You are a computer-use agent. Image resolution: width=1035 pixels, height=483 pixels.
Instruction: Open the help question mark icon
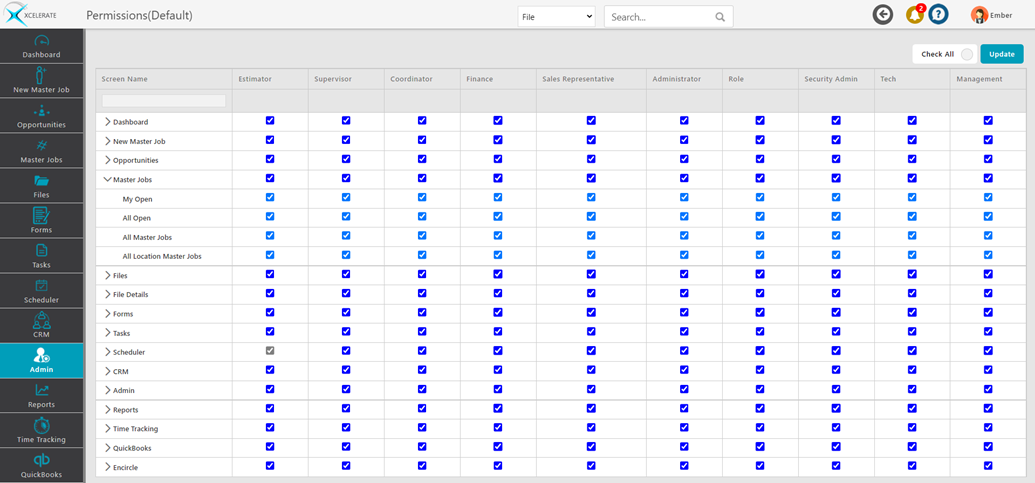938,15
